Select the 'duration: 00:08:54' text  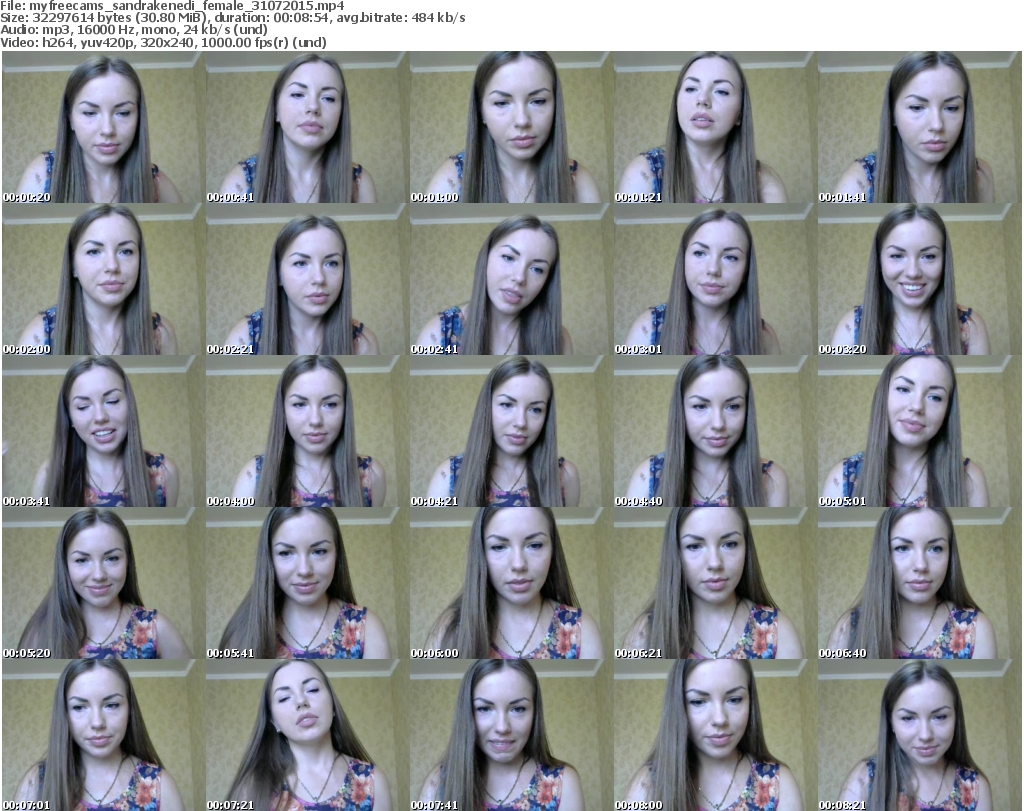(271, 18)
